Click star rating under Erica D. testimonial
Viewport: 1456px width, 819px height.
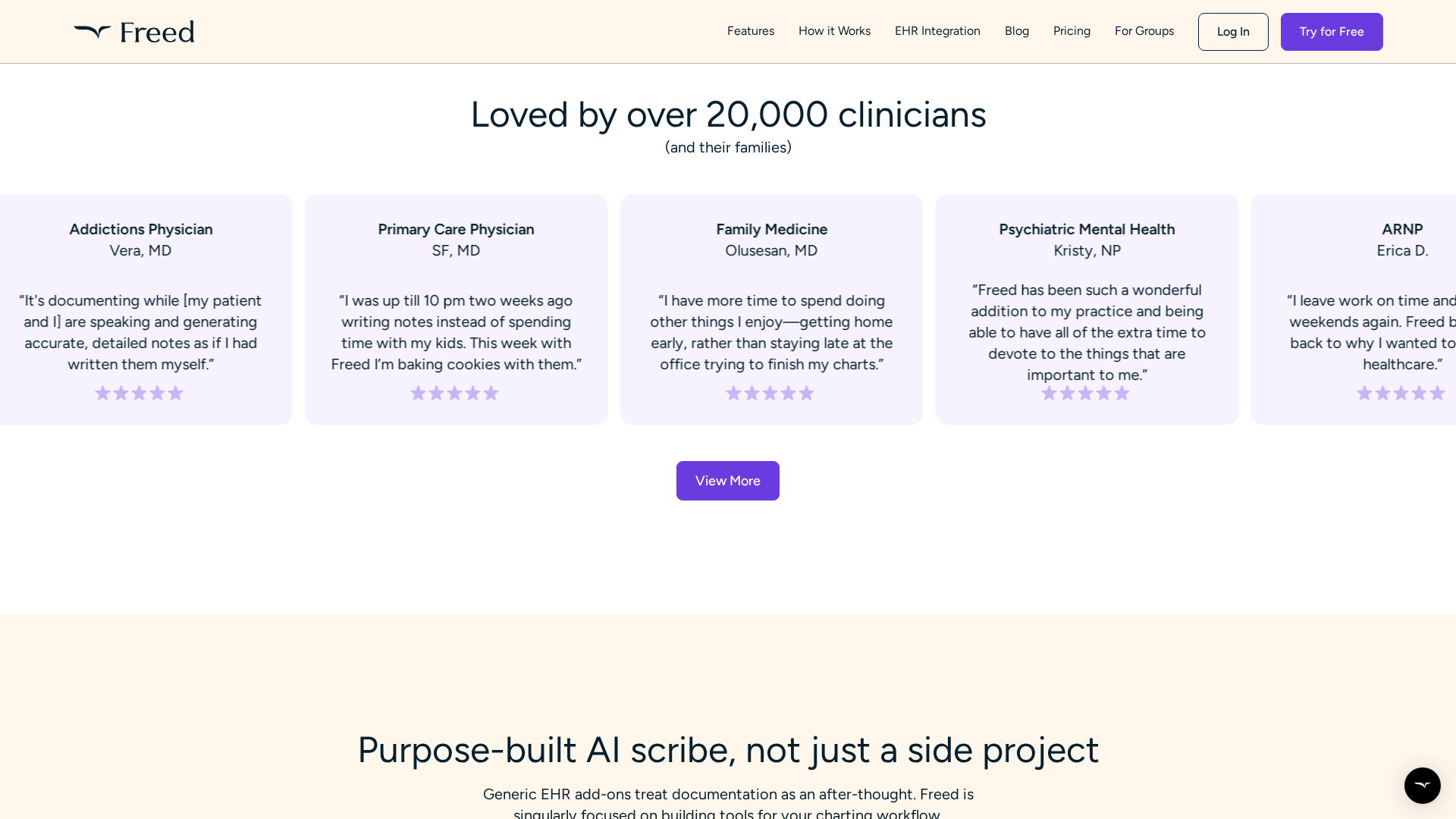pos(1401,393)
